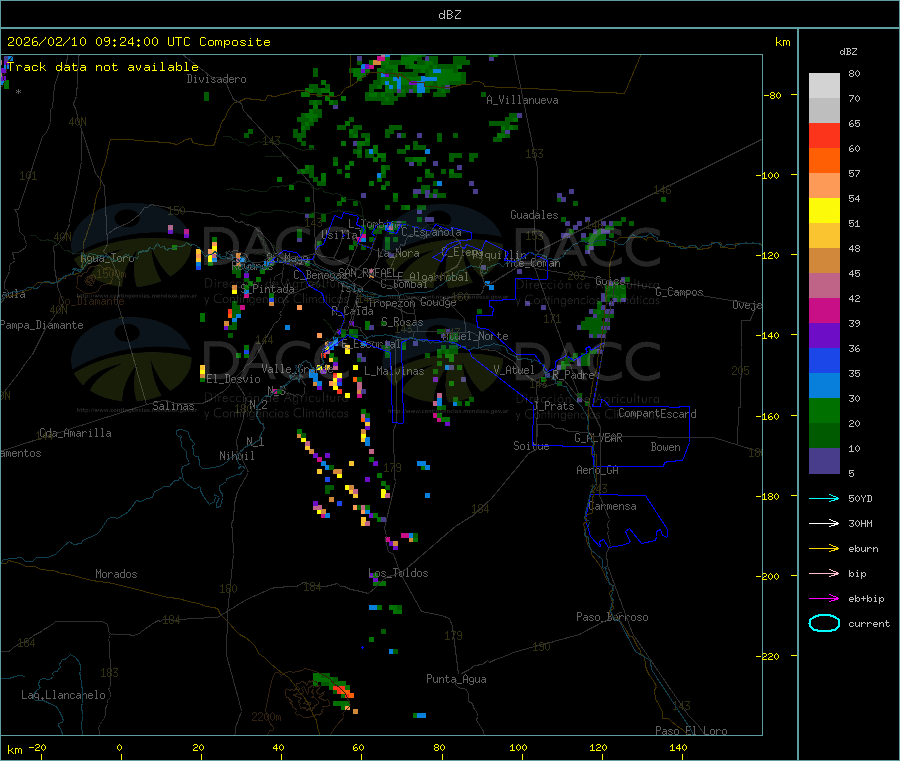Select the yellow 51-54 dBZ legend swatch
Viewport: 900px width, 761px height.
pos(824,211)
